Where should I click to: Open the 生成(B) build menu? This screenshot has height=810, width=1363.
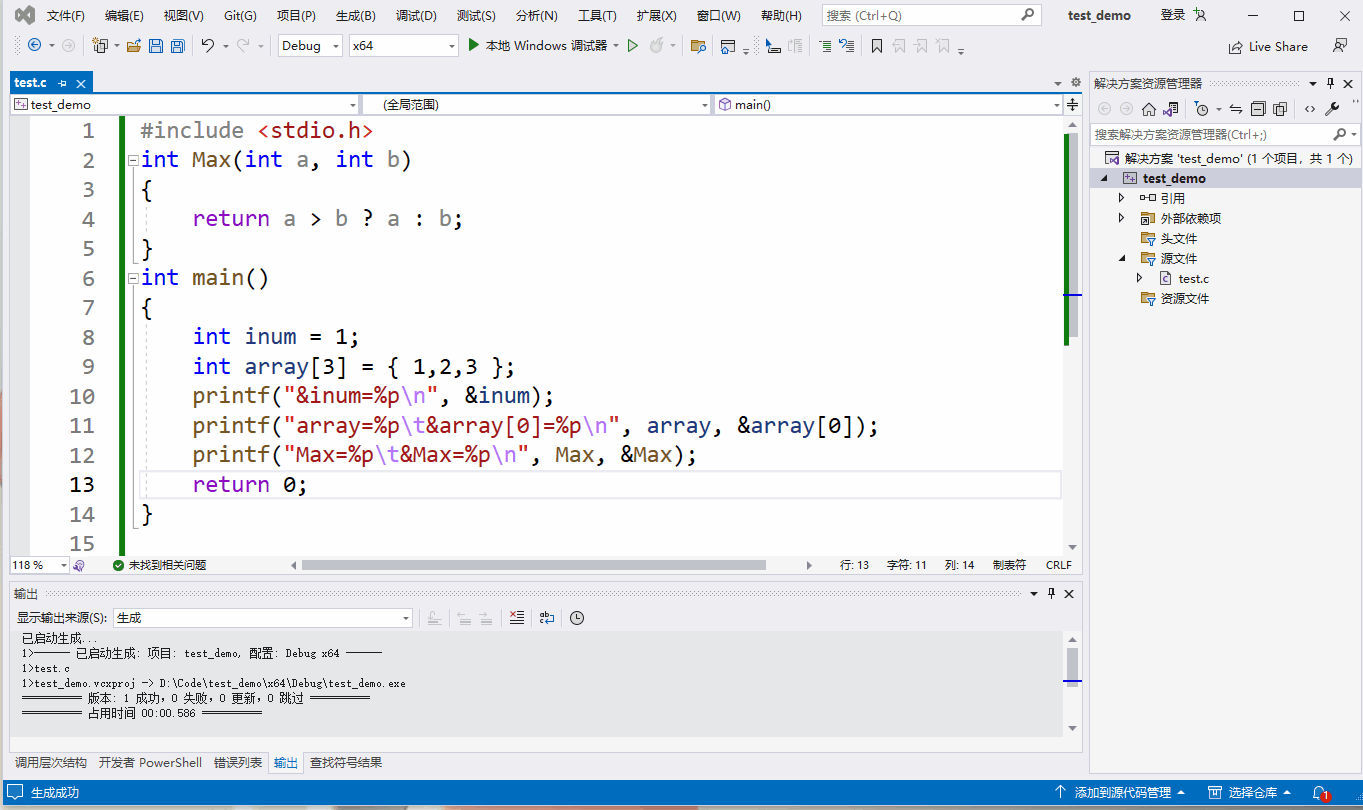point(355,16)
